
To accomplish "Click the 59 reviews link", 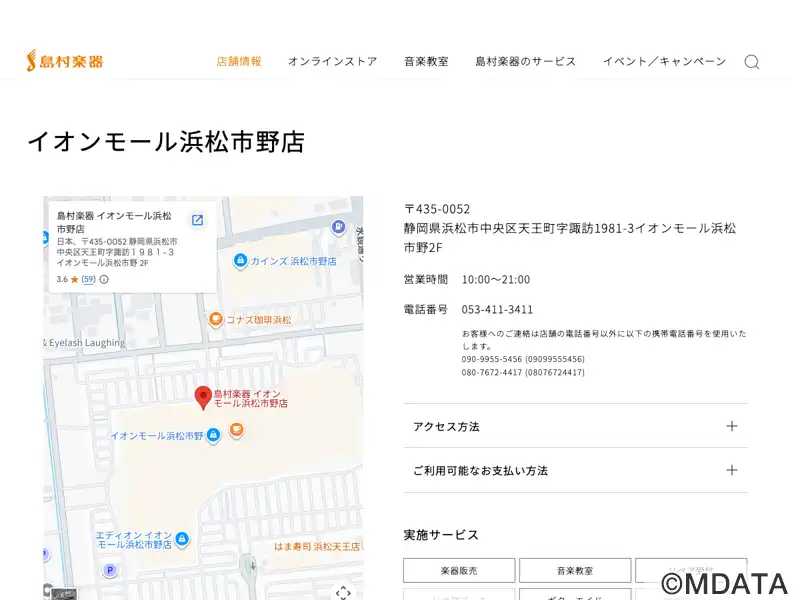I will pos(88,280).
